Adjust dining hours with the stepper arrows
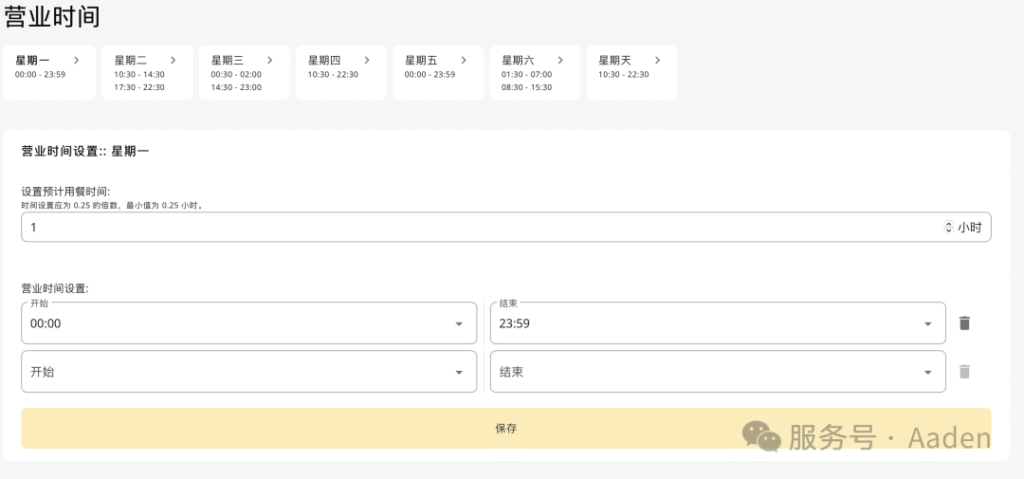The image size is (1024, 479). [948, 228]
